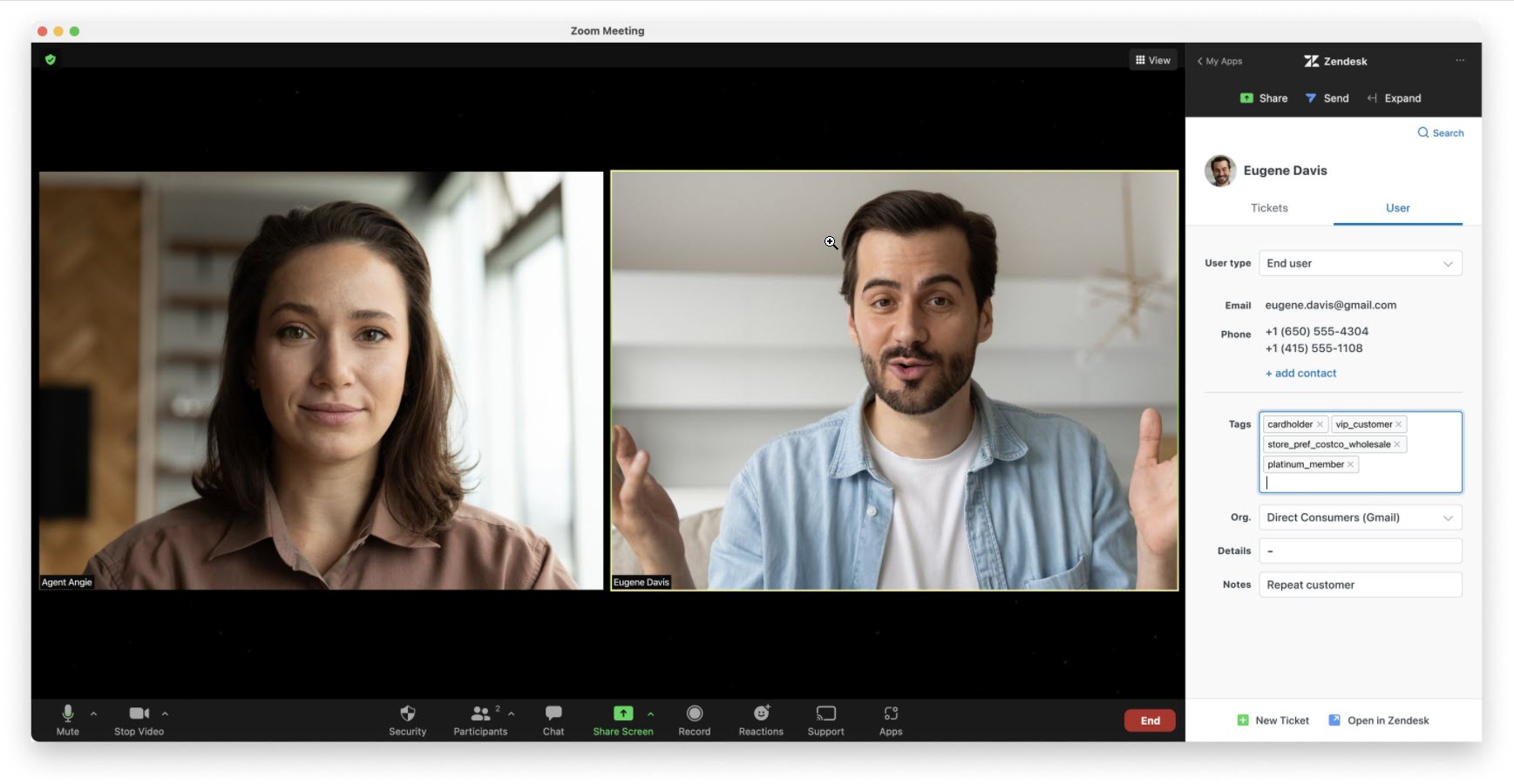Mute the microphone
The width and height of the screenshot is (1514, 784).
(x=68, y=713)
